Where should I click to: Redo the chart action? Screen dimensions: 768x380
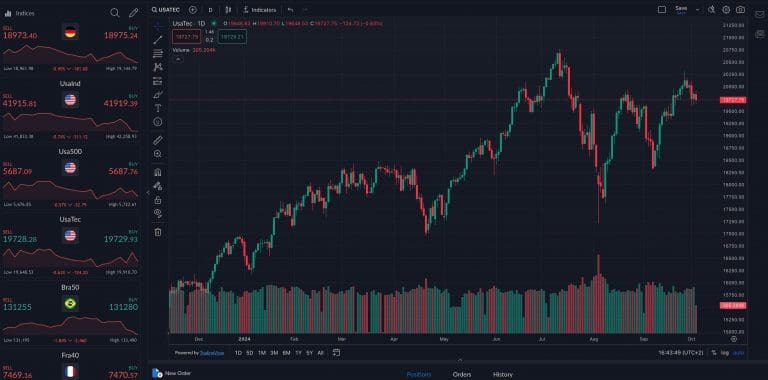pyautogui.click(x=305, y=10)
